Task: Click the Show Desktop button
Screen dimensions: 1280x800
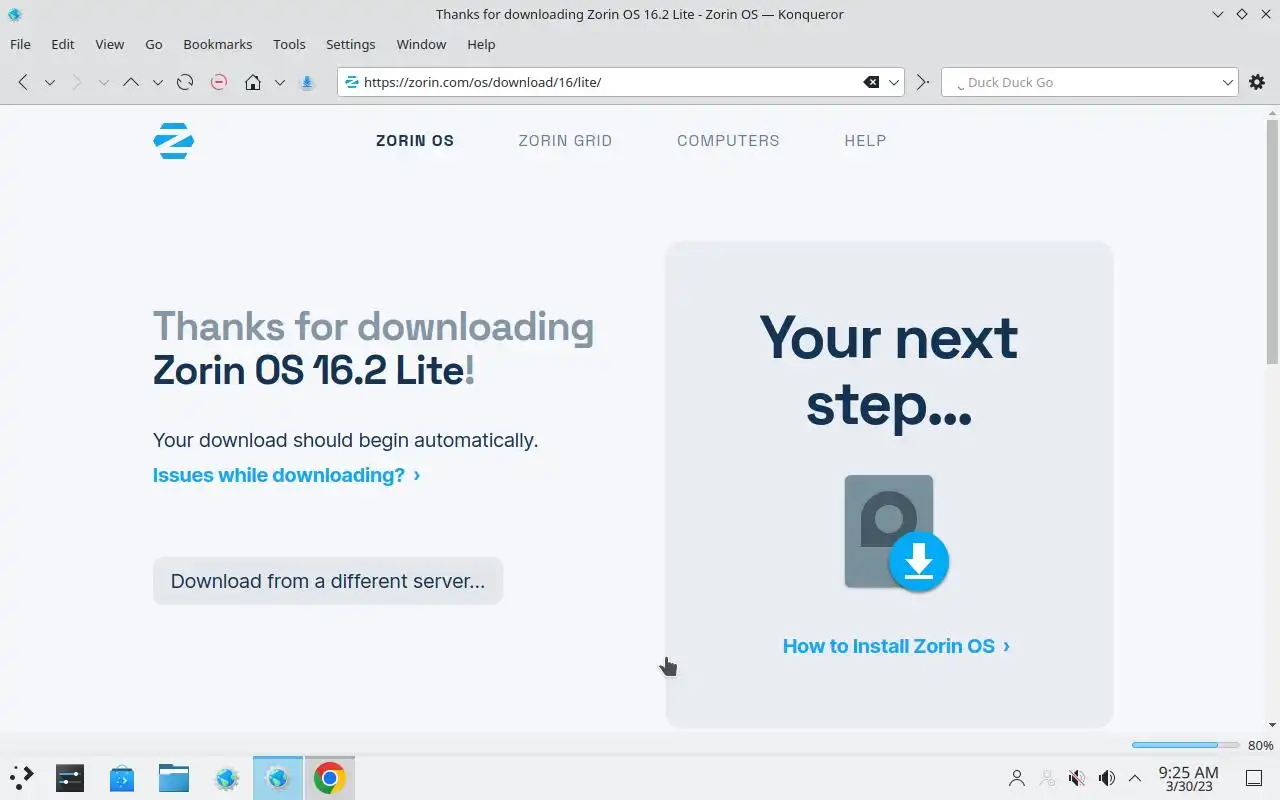Action: click(1253, 778)
